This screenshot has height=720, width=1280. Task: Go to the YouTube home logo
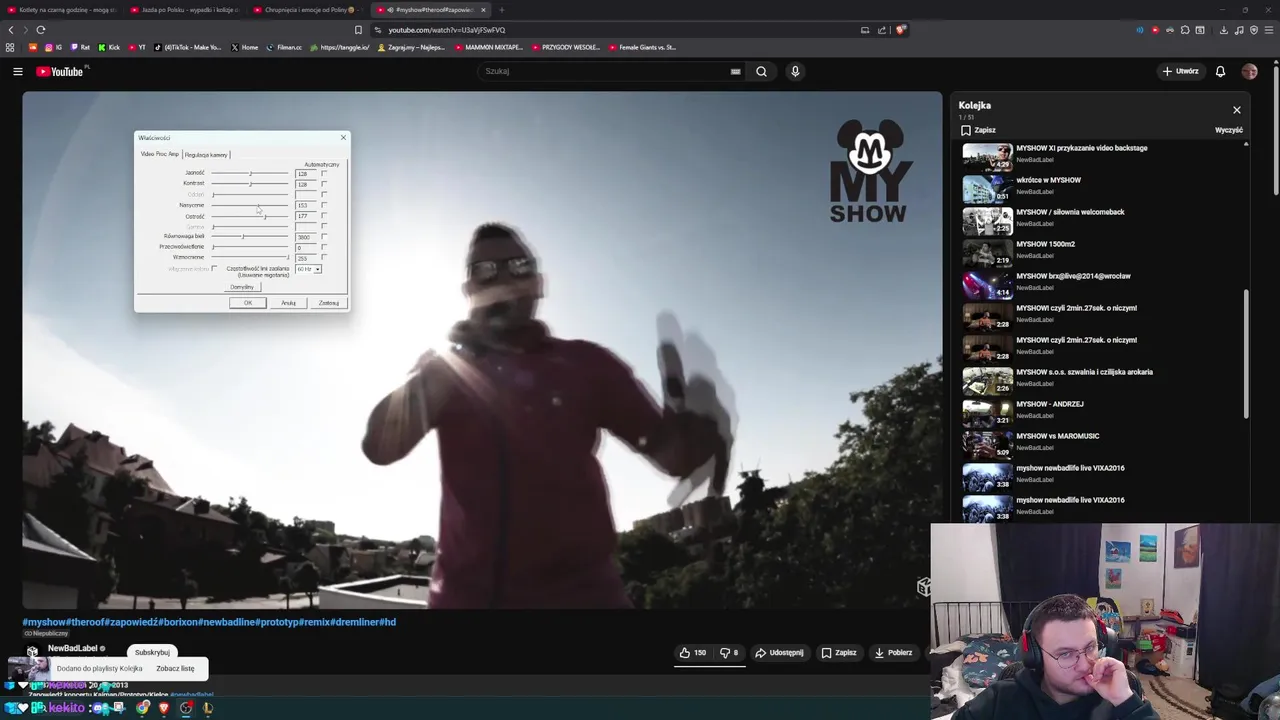point(60,71)
